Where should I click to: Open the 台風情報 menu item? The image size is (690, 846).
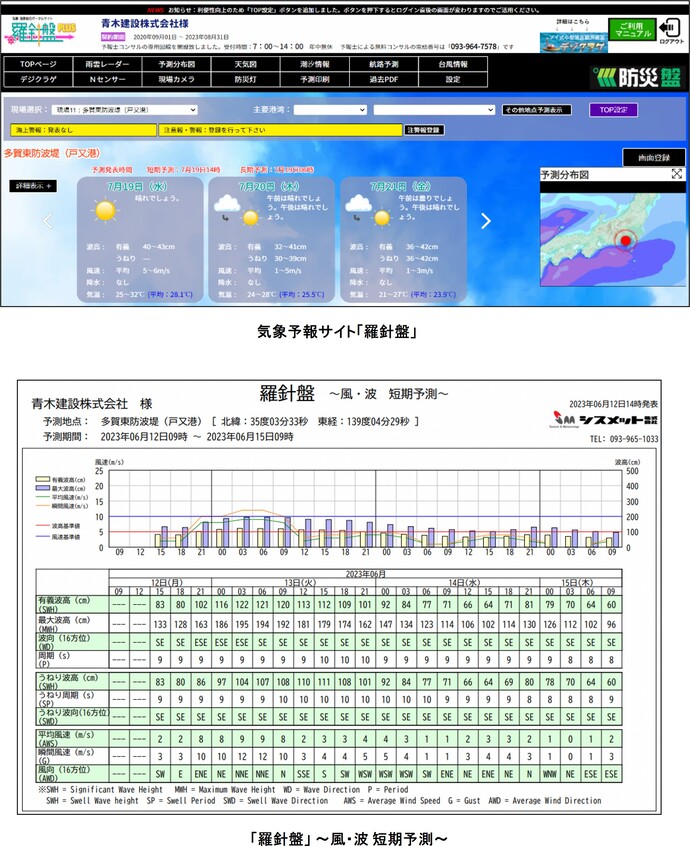click(x=453, y=64)
